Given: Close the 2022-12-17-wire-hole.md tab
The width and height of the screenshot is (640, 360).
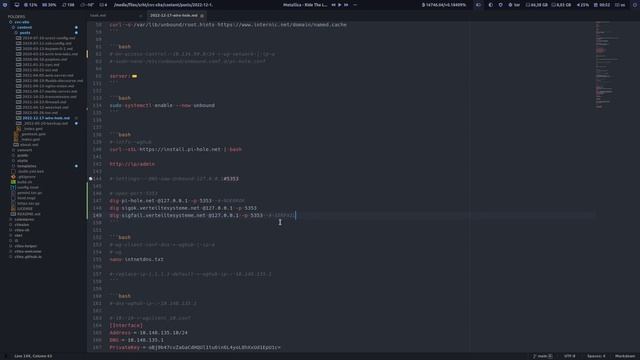Looking at the screenshot, I should tap(202, 16).
